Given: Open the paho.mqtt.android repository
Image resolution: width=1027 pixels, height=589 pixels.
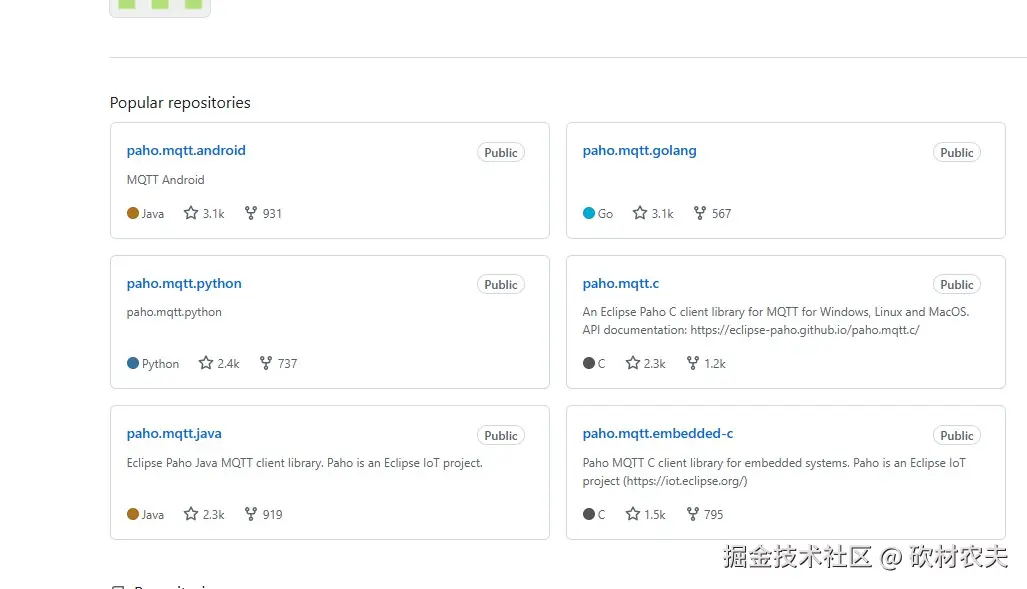Looking at the screenshot, I should point(186,151).
